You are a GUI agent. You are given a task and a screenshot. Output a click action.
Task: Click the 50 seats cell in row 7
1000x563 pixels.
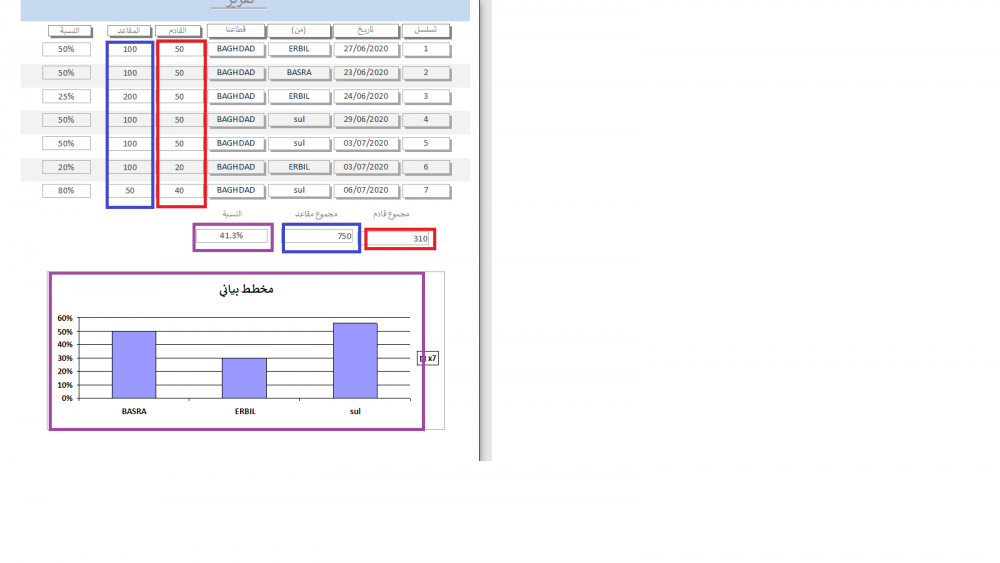point(130,191)
